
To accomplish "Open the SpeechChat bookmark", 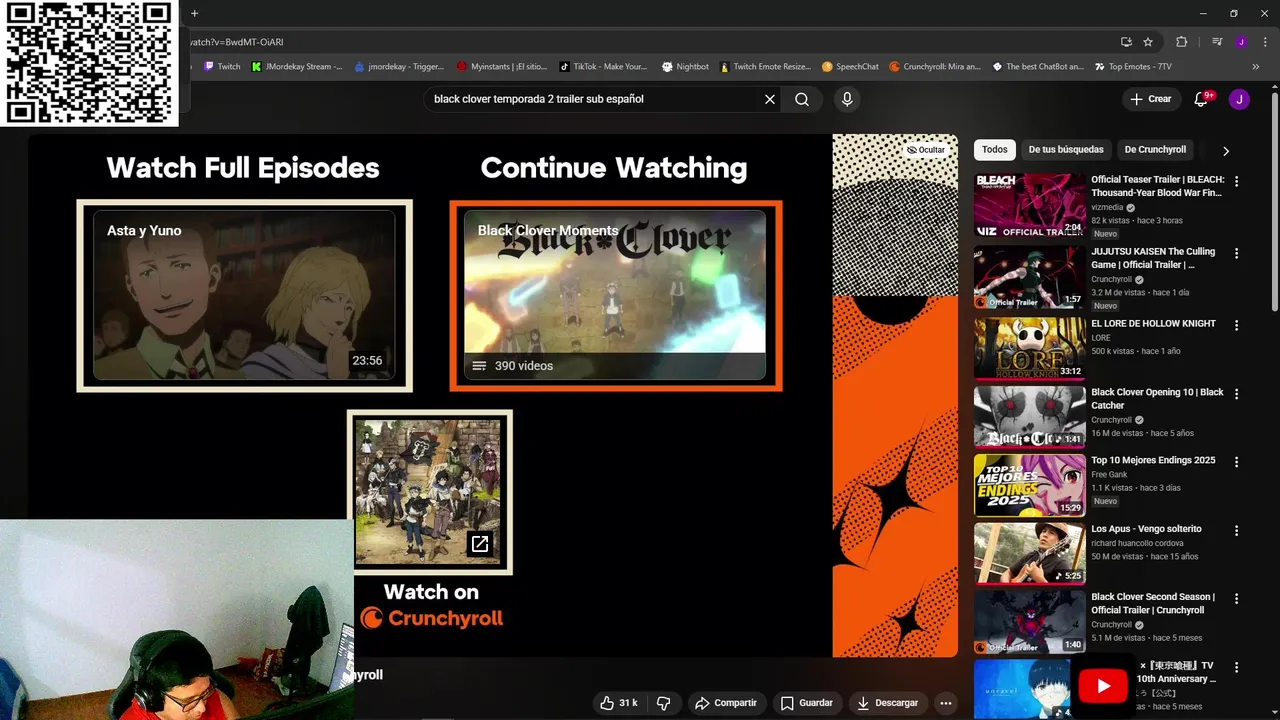I will click(x=850, y=67).
